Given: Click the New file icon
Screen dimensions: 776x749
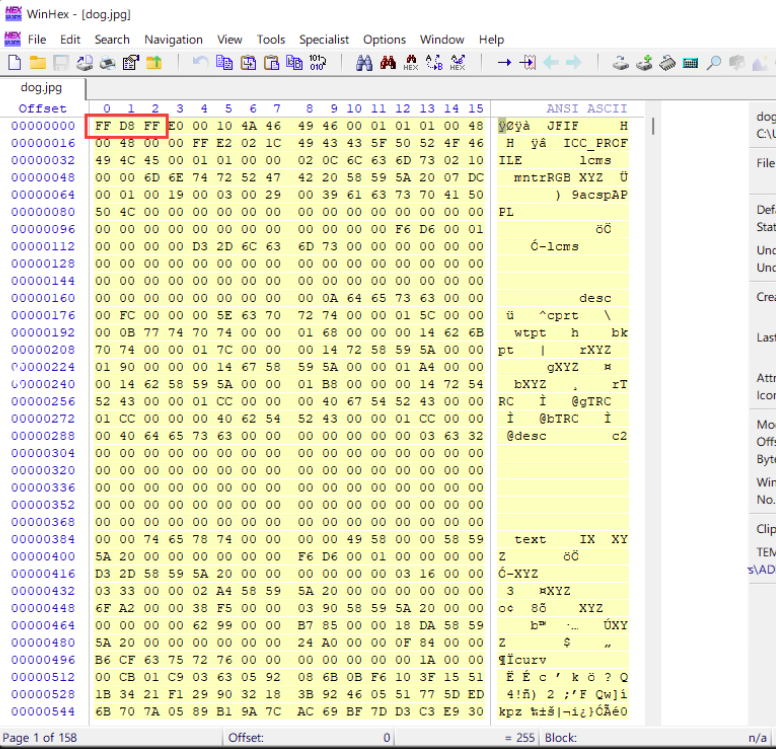Looking at the screenshot, I should point(14,63).
